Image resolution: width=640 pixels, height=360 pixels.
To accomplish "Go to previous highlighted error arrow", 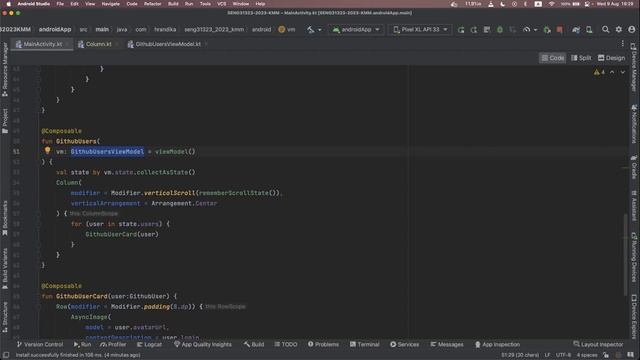I will click(x=612, y=72).
